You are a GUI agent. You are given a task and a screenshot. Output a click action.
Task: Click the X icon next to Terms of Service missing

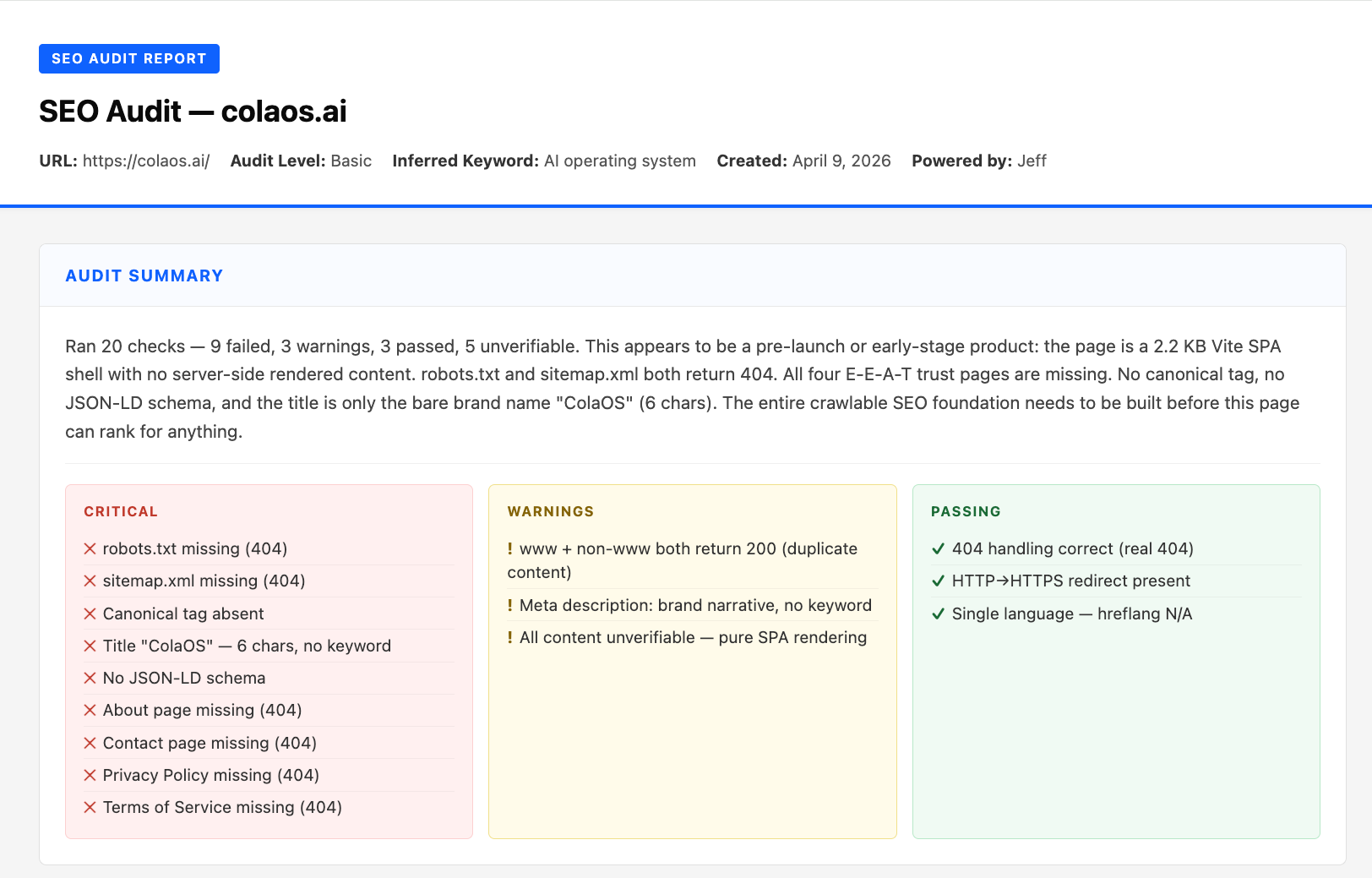tap(90, 807)
